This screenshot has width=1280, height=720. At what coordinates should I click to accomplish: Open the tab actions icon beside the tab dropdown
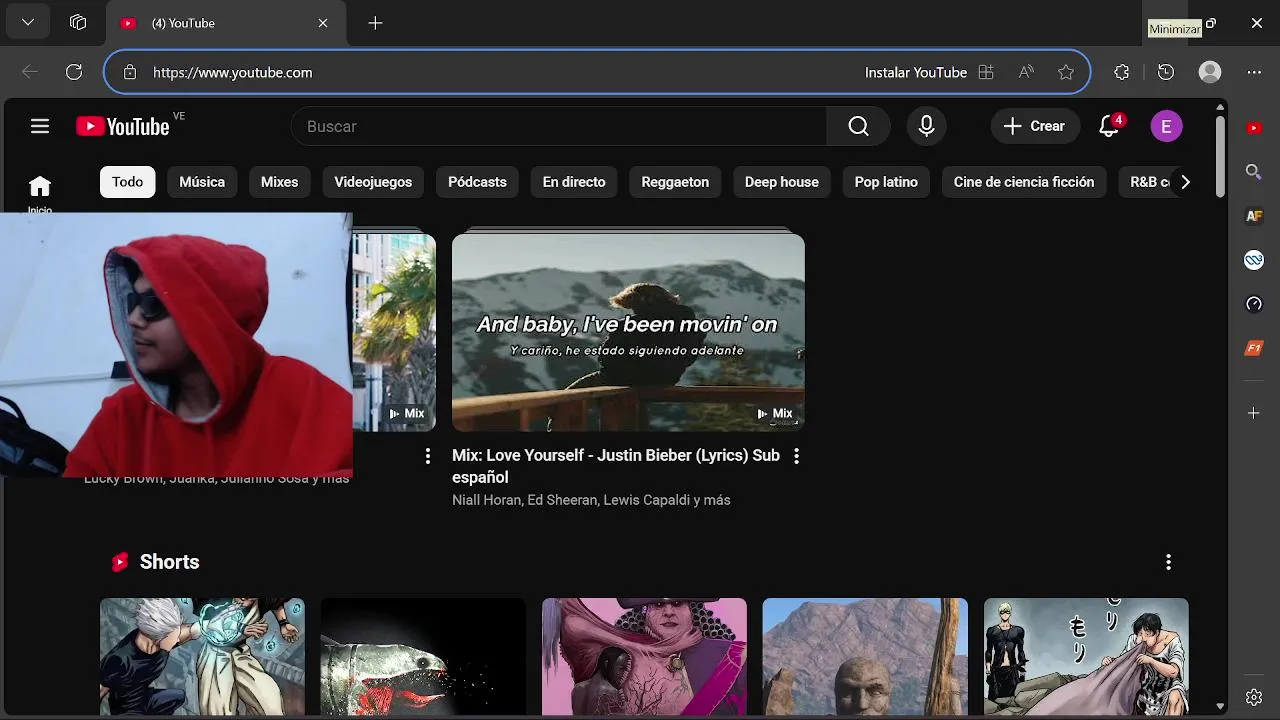78,23
